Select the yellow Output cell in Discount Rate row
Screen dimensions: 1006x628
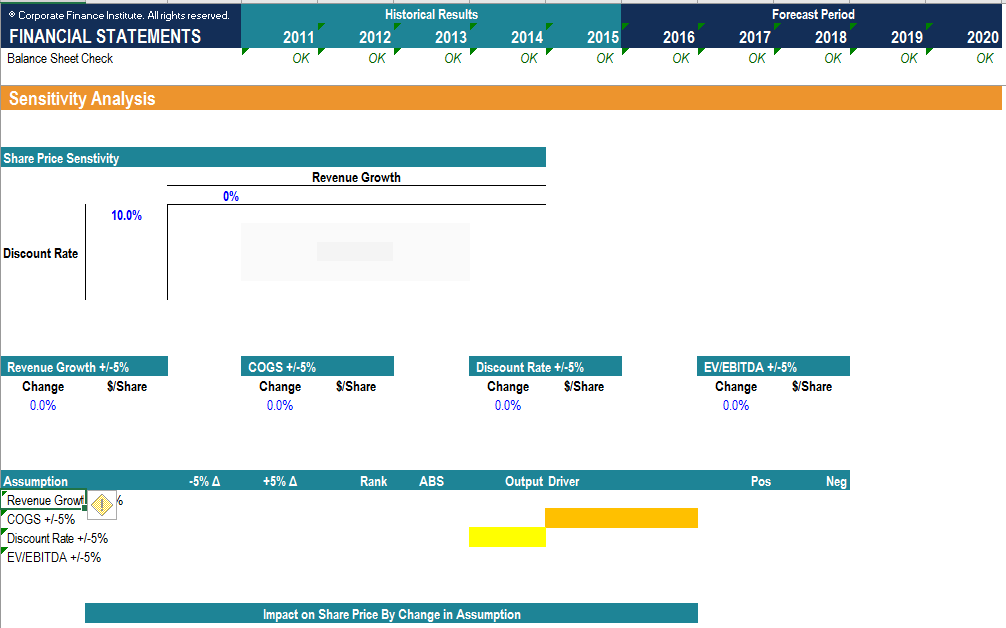point(506,537)
